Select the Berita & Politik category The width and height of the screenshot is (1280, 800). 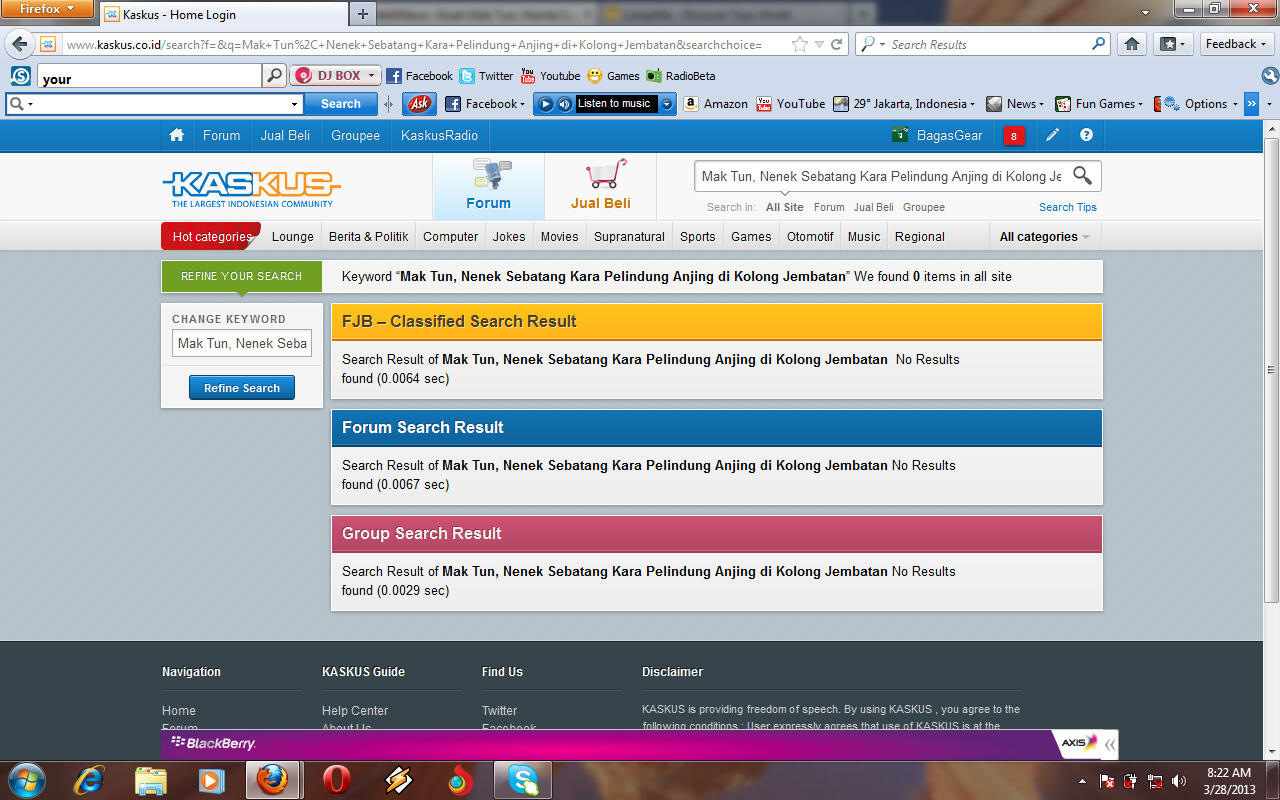[369, 237]
